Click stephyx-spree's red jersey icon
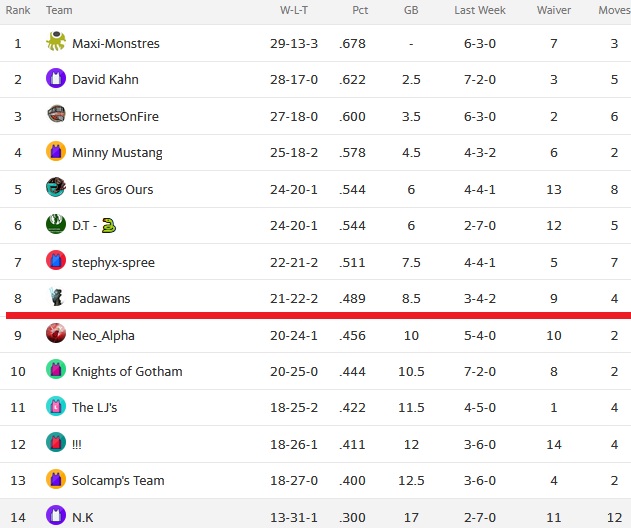Screen dimensions: 631x528 (56, 260)
